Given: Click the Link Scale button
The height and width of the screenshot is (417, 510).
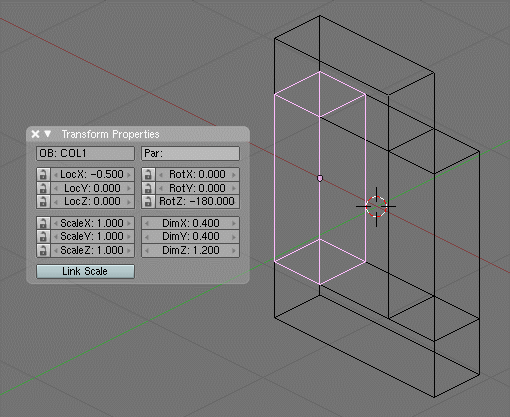Looking at the screenshot, I should pyautogui.click(x=85, y=271).
